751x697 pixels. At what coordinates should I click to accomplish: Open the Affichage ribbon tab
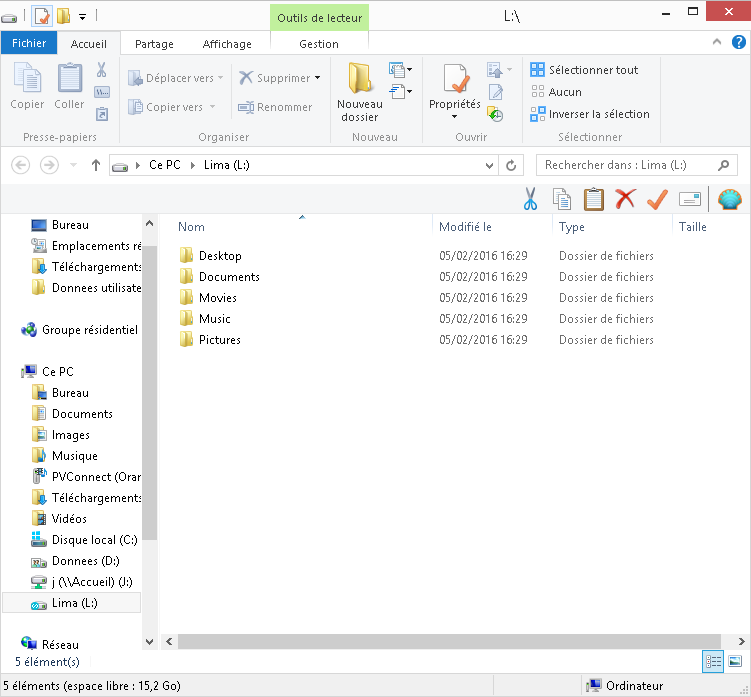[227, 44]
